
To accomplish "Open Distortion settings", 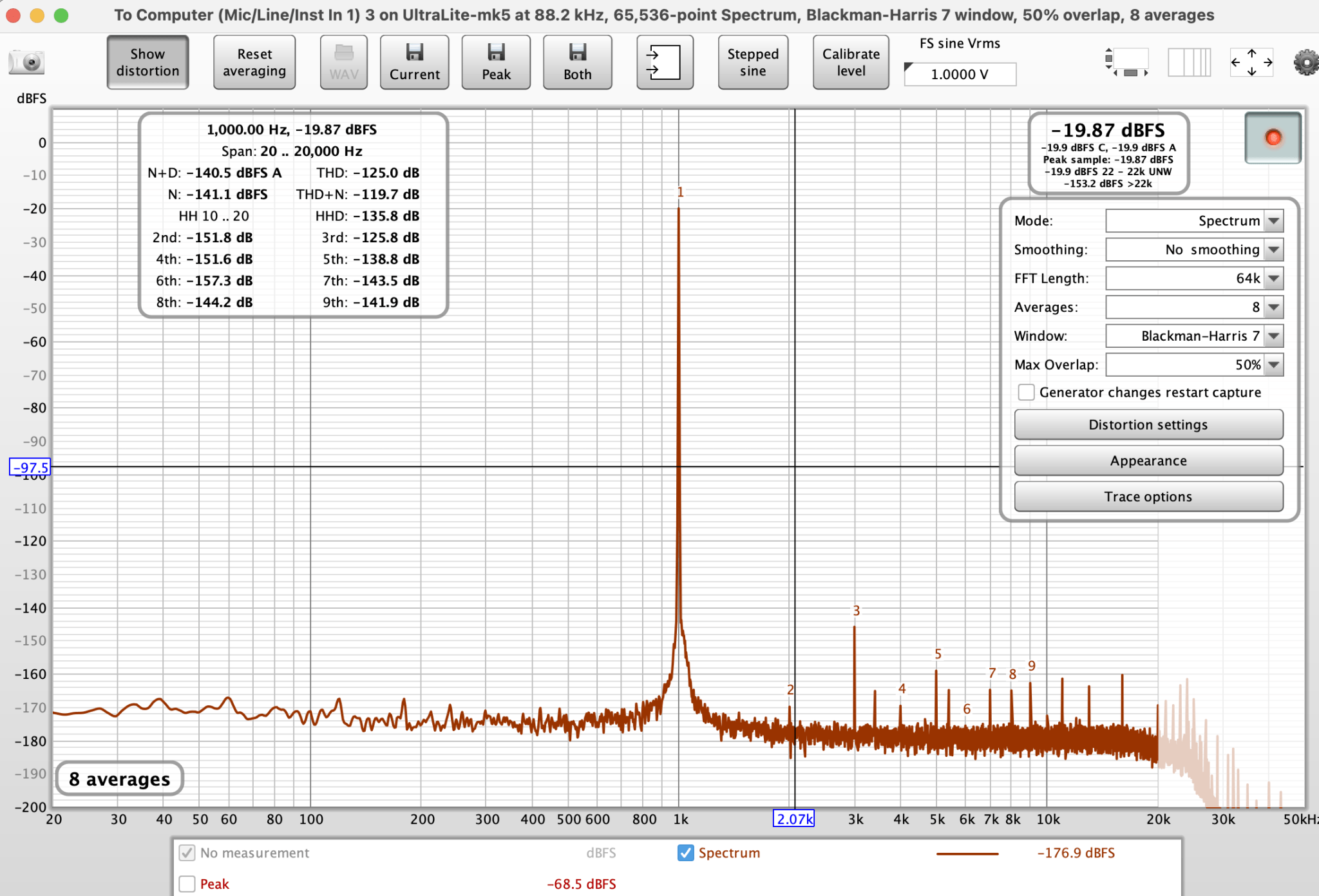I will pos(1148,424).
